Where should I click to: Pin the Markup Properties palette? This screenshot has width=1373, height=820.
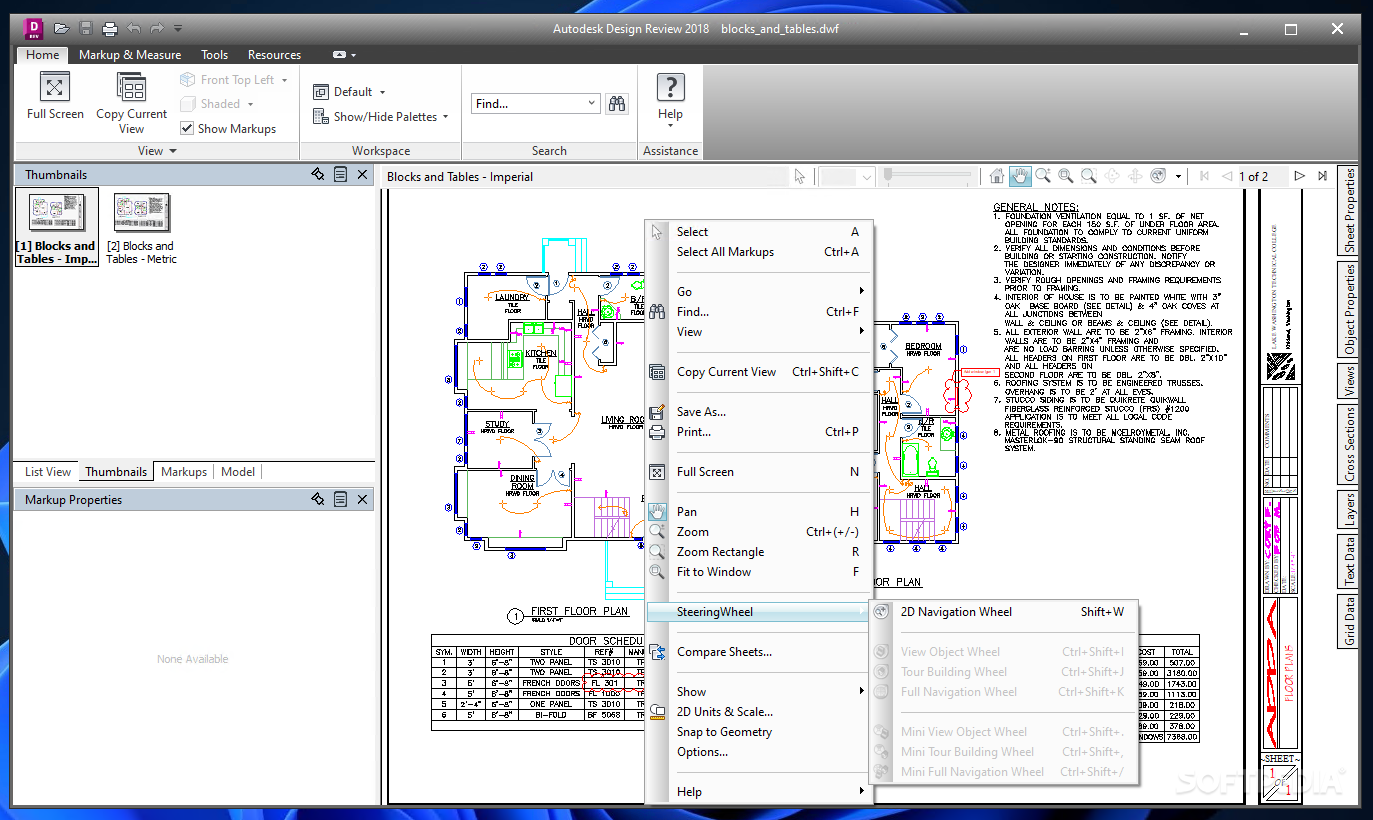click(318, 499)
